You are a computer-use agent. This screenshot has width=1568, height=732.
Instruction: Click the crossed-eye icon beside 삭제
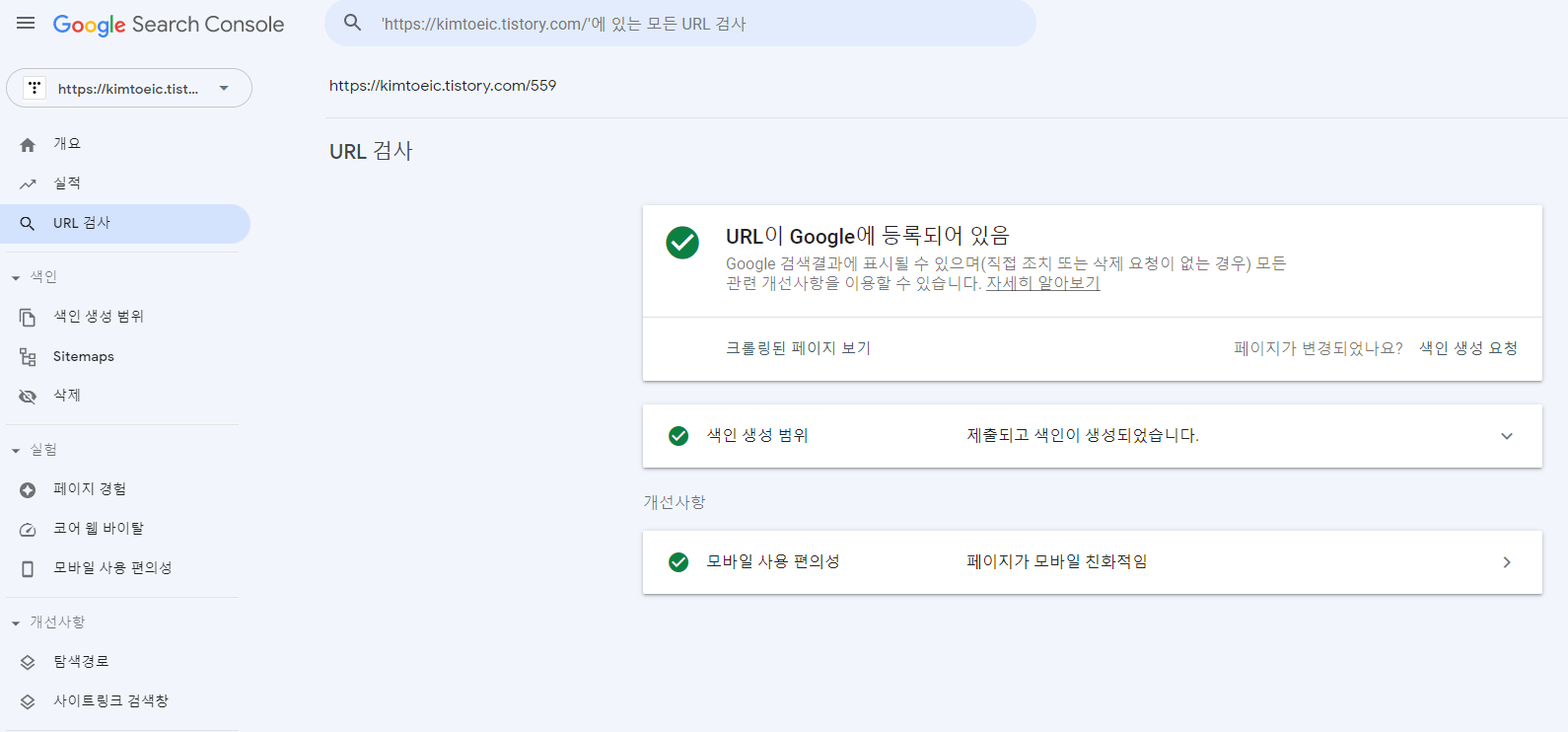pos(28,397)
